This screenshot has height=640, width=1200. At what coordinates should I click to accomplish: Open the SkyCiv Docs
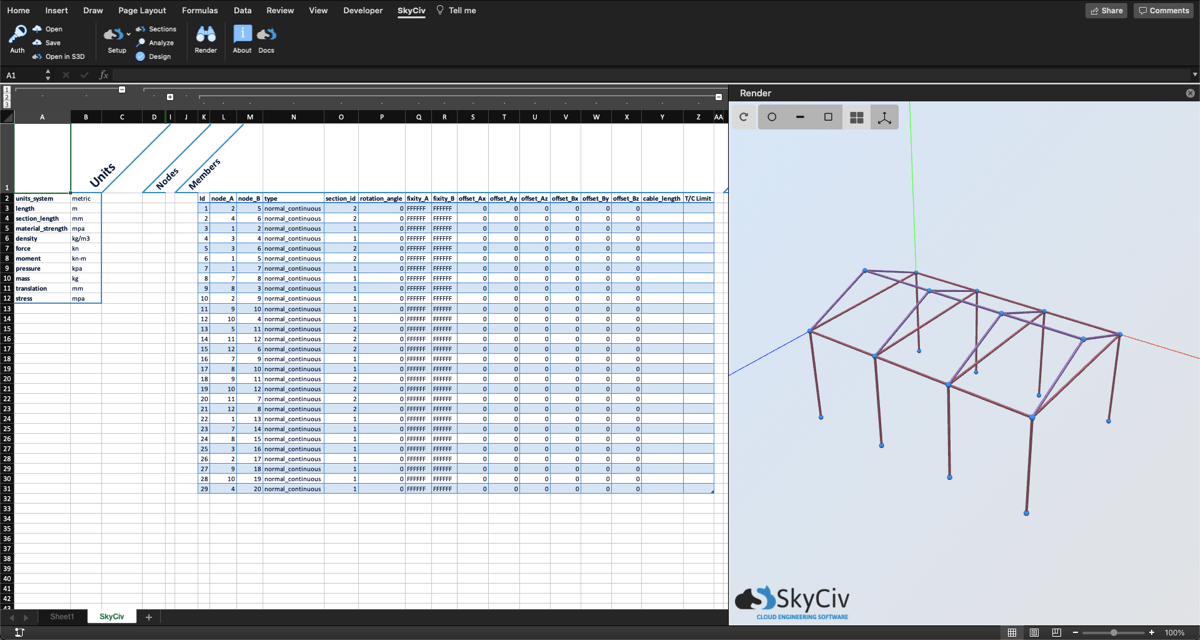(265, 38)
